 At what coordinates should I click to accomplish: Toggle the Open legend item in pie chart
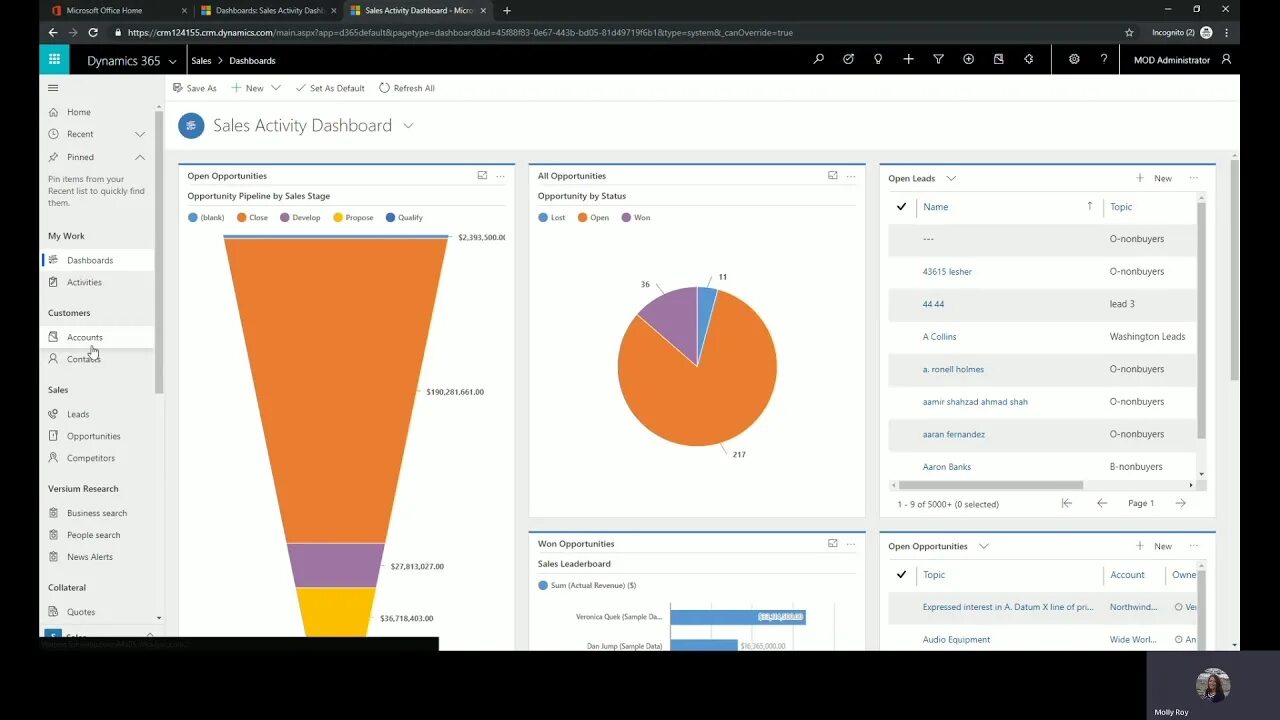(593, 217)
